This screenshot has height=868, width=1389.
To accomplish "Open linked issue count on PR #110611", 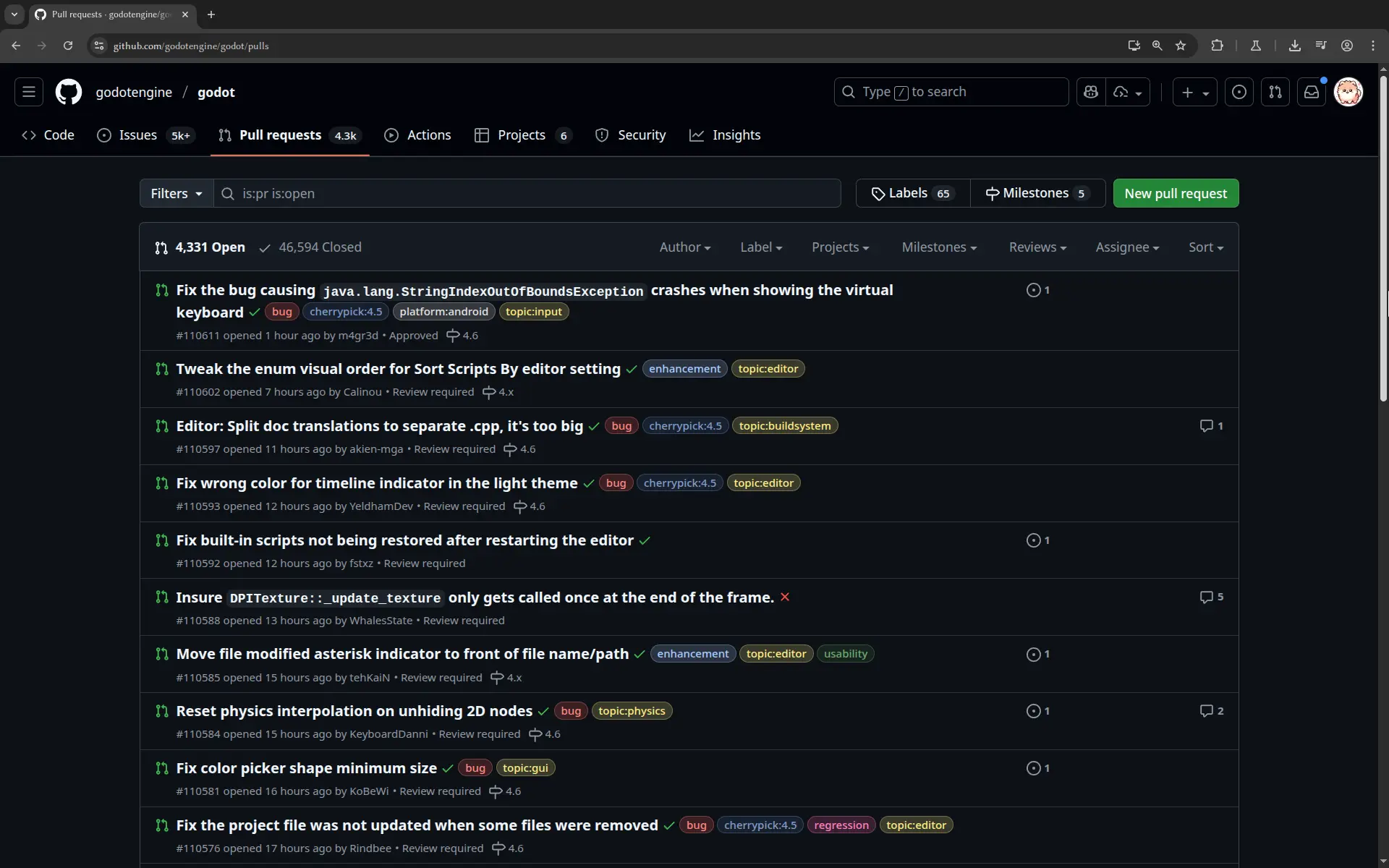I will coord(1038,290).
